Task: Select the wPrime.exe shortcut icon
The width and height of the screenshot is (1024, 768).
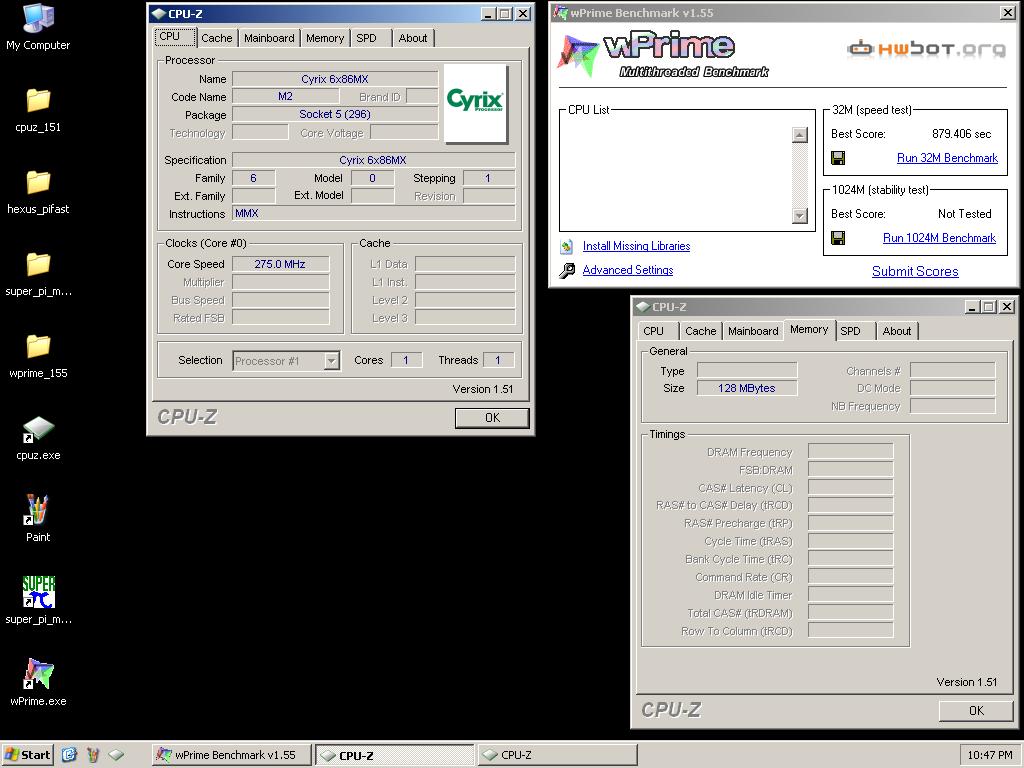Action: 38,682
